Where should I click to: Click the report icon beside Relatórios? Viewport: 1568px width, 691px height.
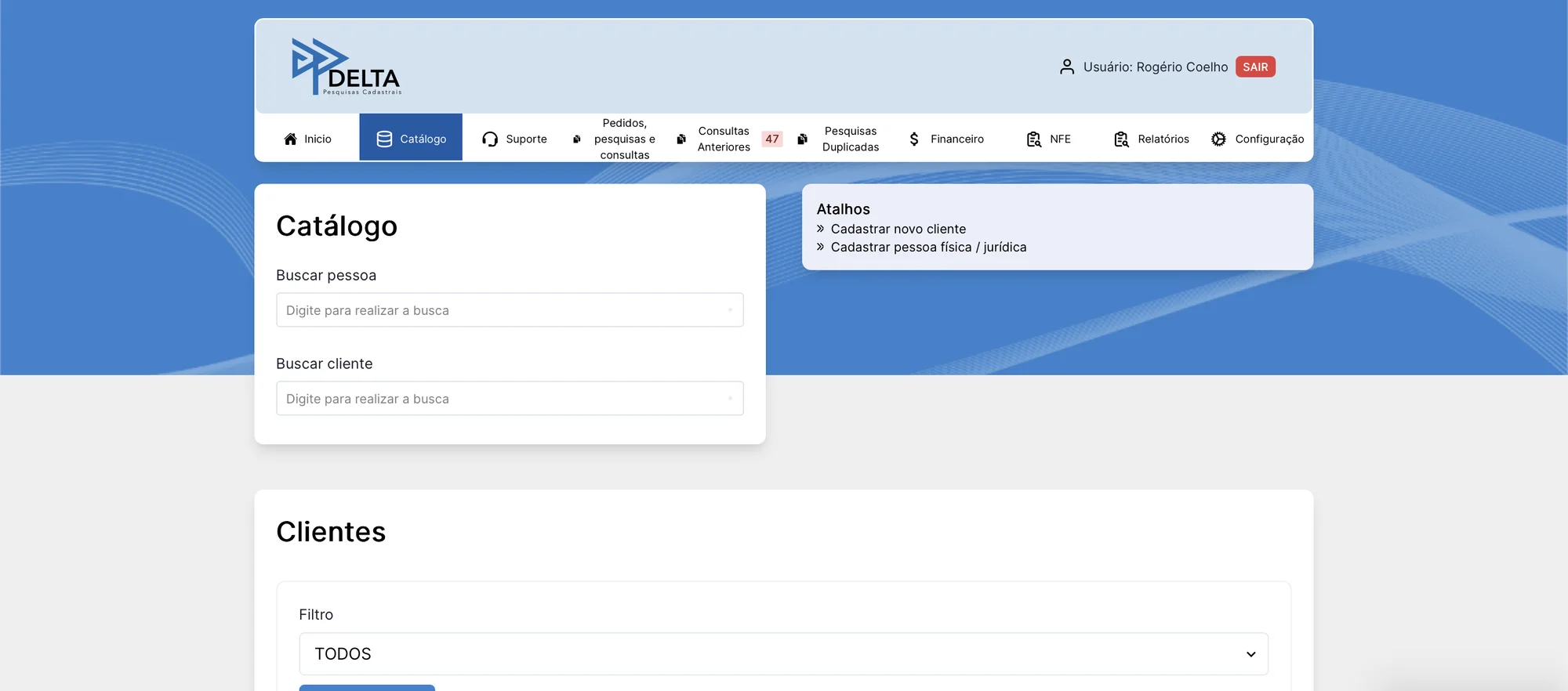[1122, 139]
